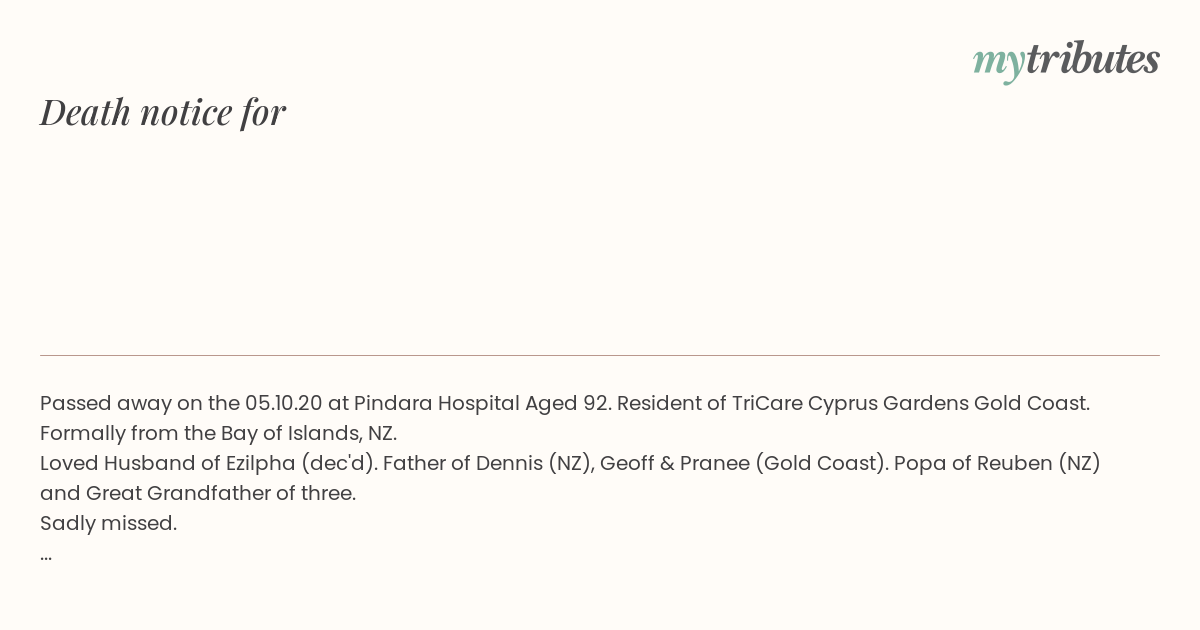The height and width of the screenshot is (630, 1200).
Task: Click "TriCare Cyprus Gardens" in the notice
Action: click(850, 404)
